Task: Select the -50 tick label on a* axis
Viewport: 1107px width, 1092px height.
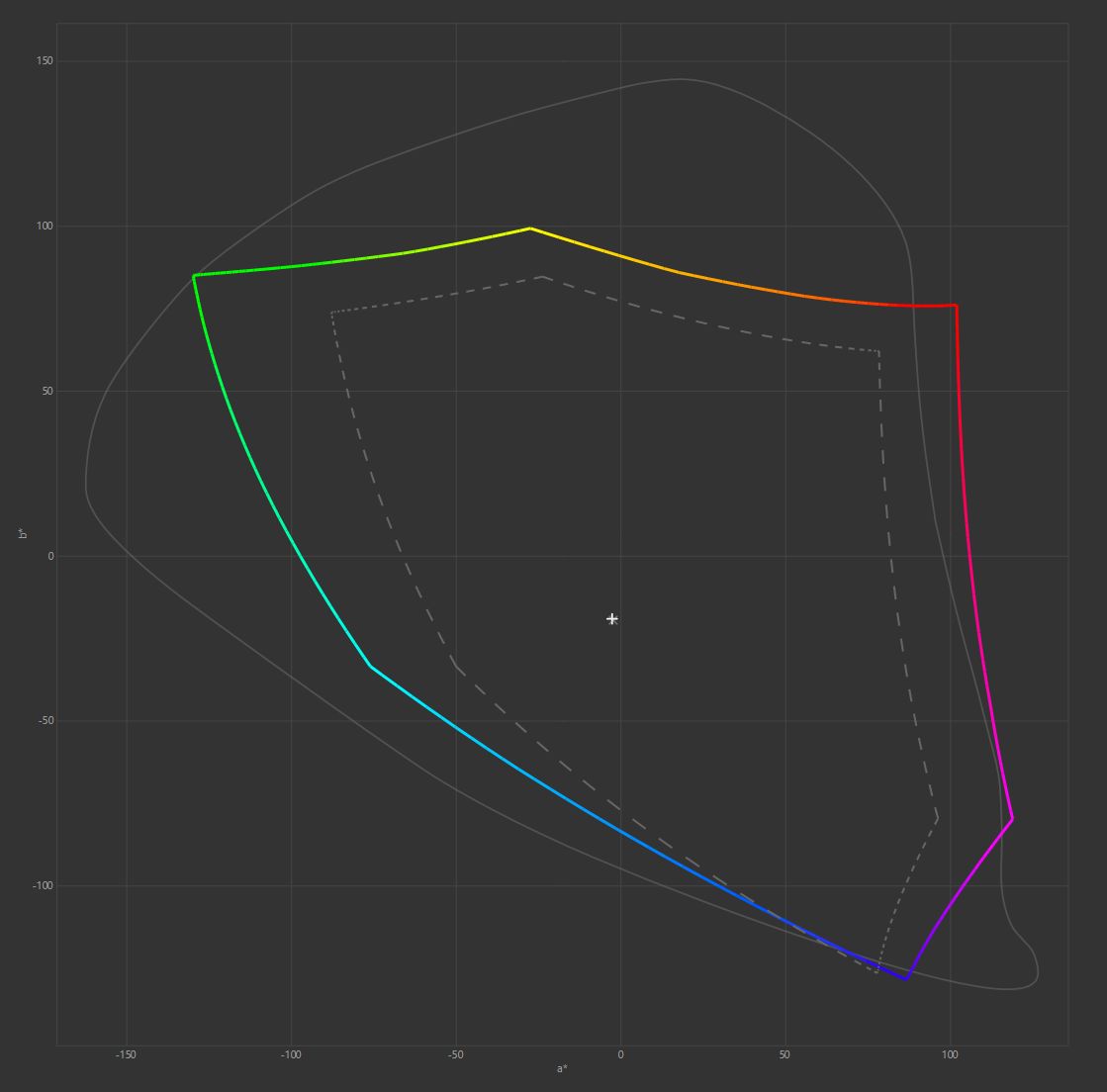Action: pos(455,1054)
